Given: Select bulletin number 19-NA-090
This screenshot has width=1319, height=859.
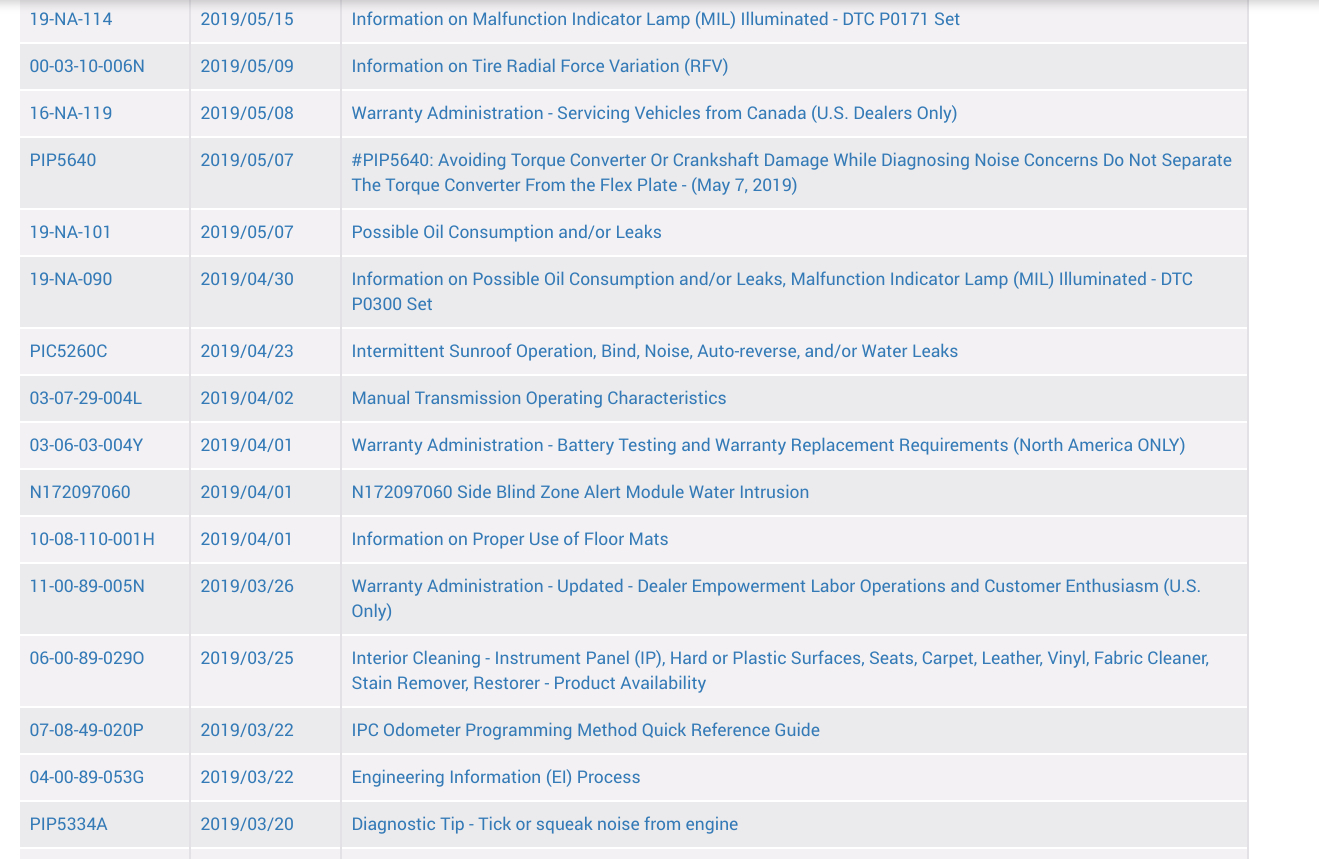Looking at the screenshot, I should (x=71, y=279).
